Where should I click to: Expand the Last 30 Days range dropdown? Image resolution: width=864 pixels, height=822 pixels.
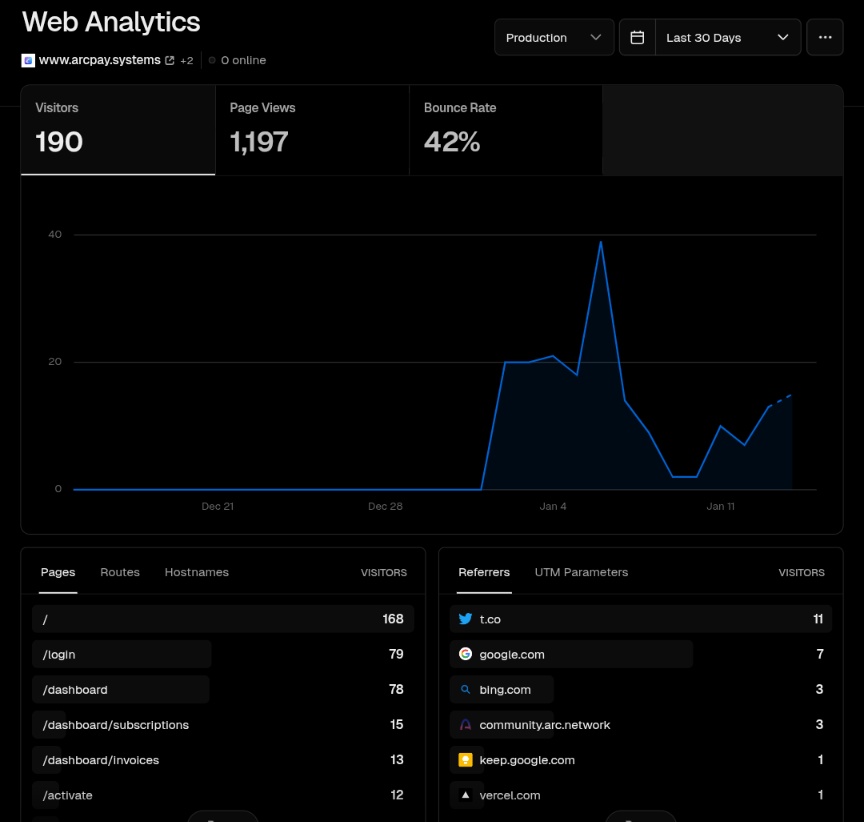pos(728,38)
